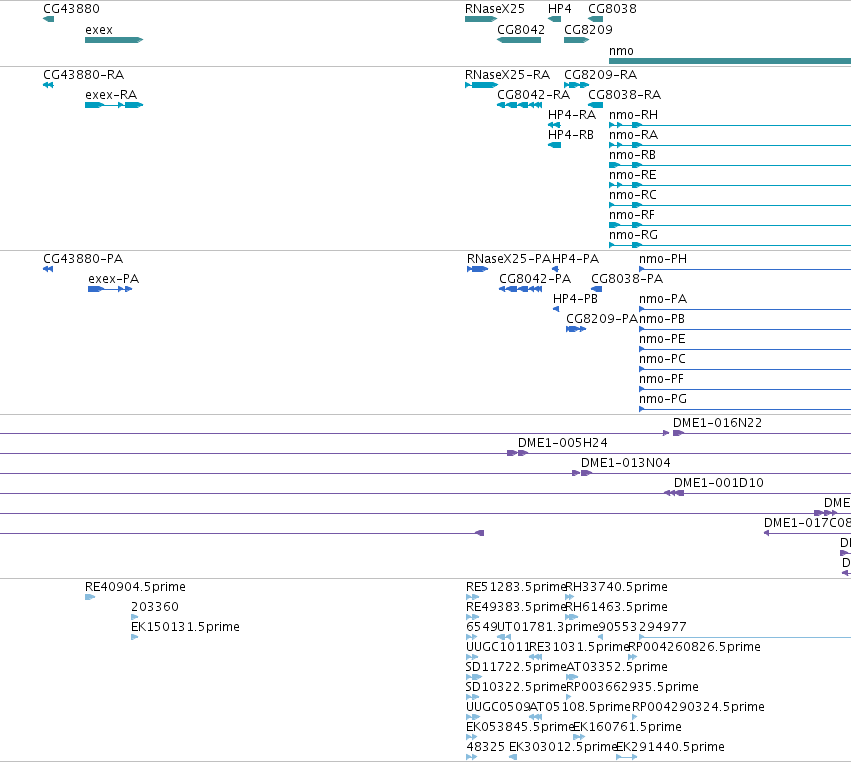This screenshot has width=851, height=762.
Task: Open the nmo-PG protein label
Action: 663,399
